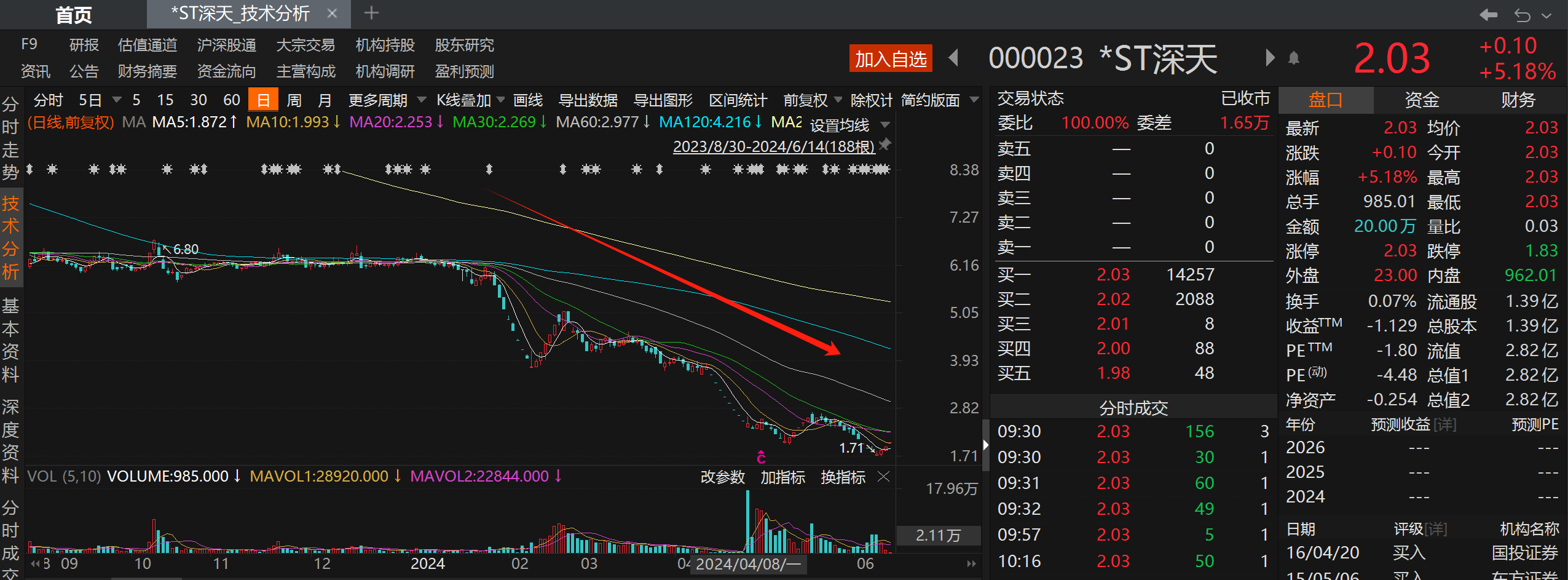Select 日 daily period
This screenshot has height=580, width=1568.
coord(263,100)
